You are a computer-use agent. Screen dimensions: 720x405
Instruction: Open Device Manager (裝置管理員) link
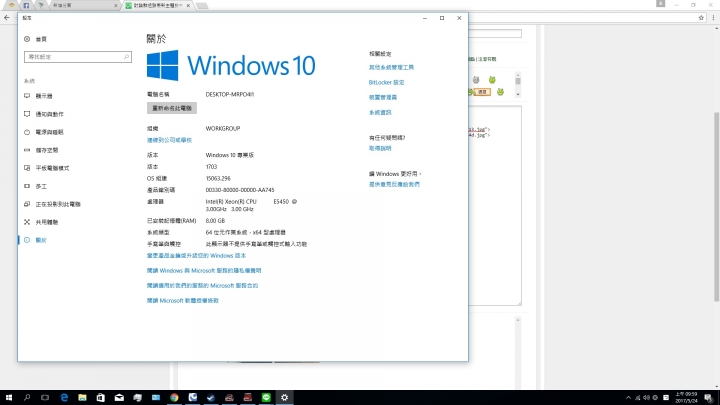383,97
